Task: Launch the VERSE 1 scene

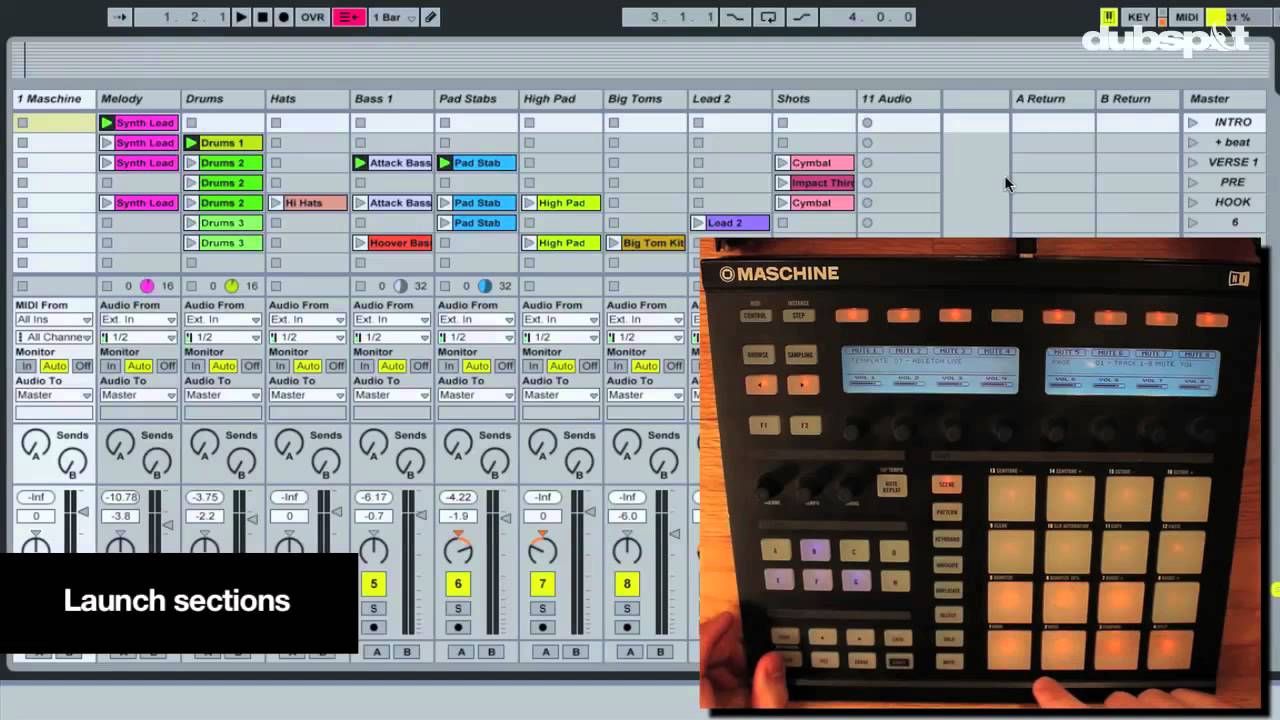Action: pos(1192,163)
